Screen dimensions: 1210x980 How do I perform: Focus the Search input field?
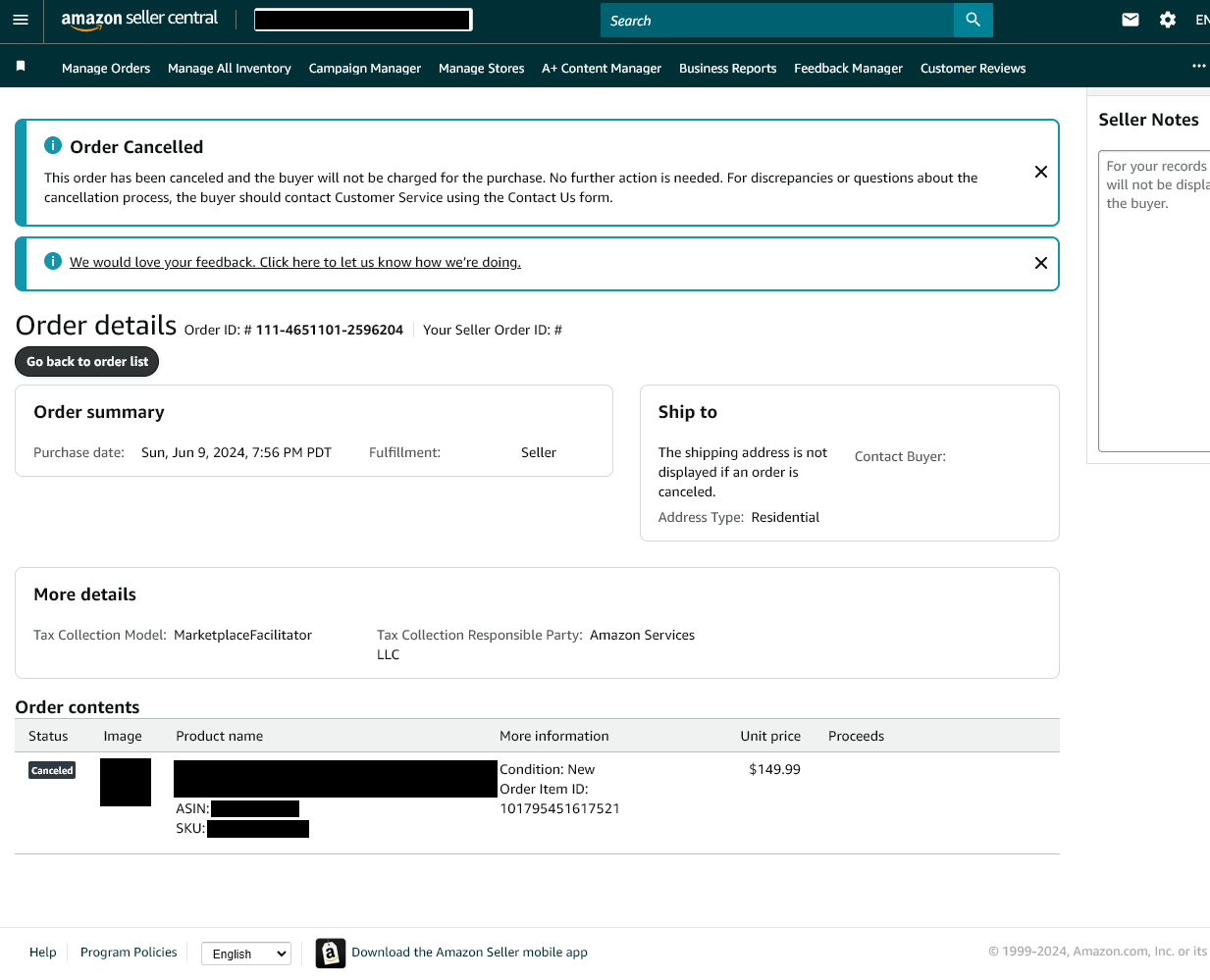777,20
